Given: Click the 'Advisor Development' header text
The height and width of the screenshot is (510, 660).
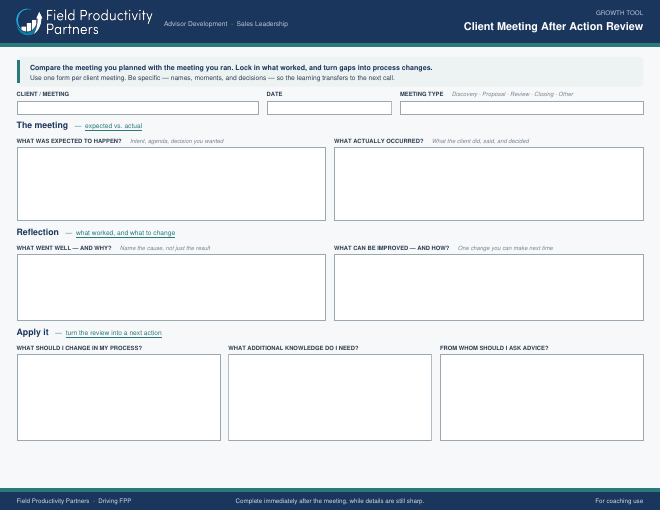Looking at the screenshot, I should [195, 24].
